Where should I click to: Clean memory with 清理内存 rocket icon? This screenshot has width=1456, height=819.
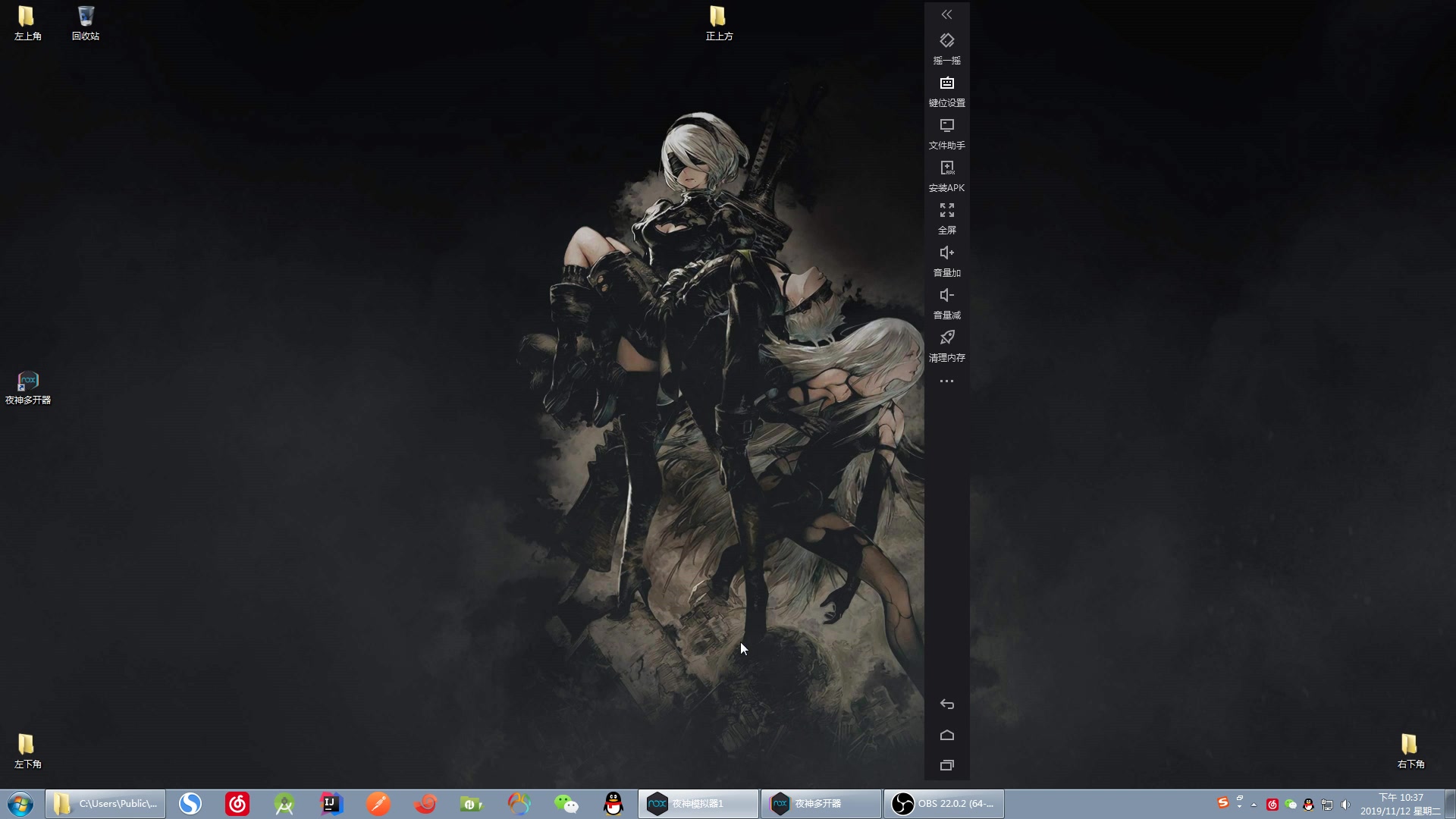point(946,338)
